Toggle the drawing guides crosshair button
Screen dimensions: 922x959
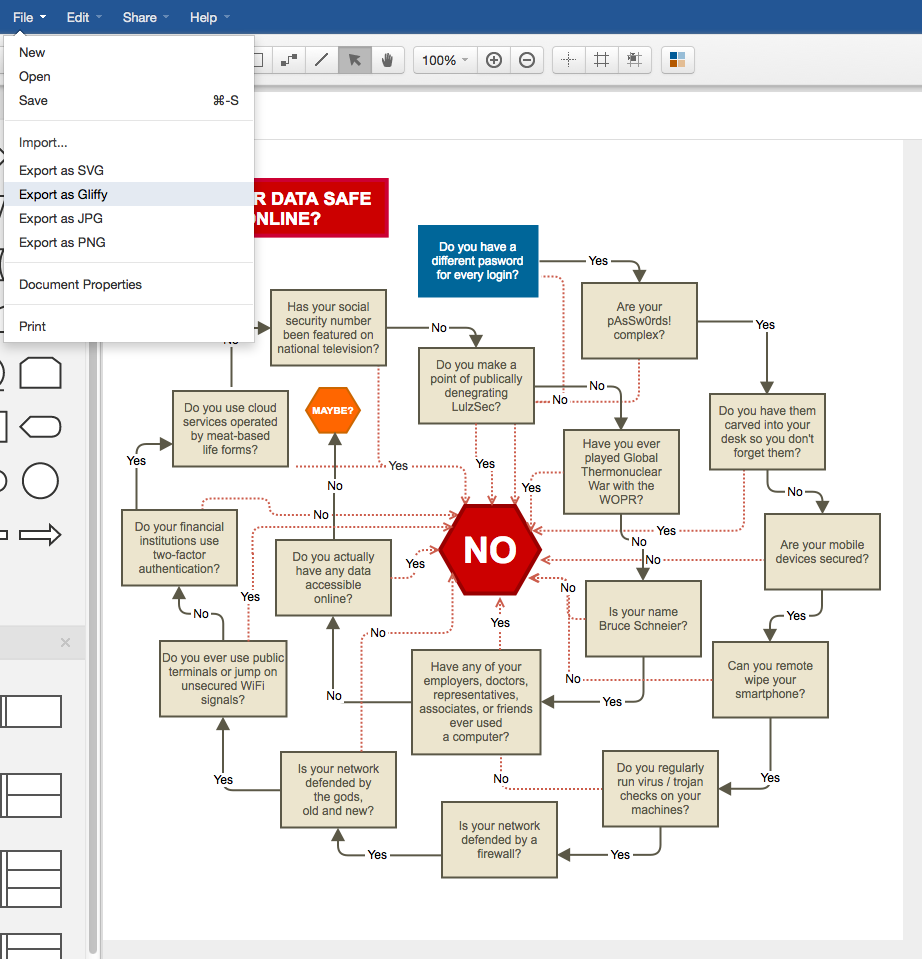[568, 60]
